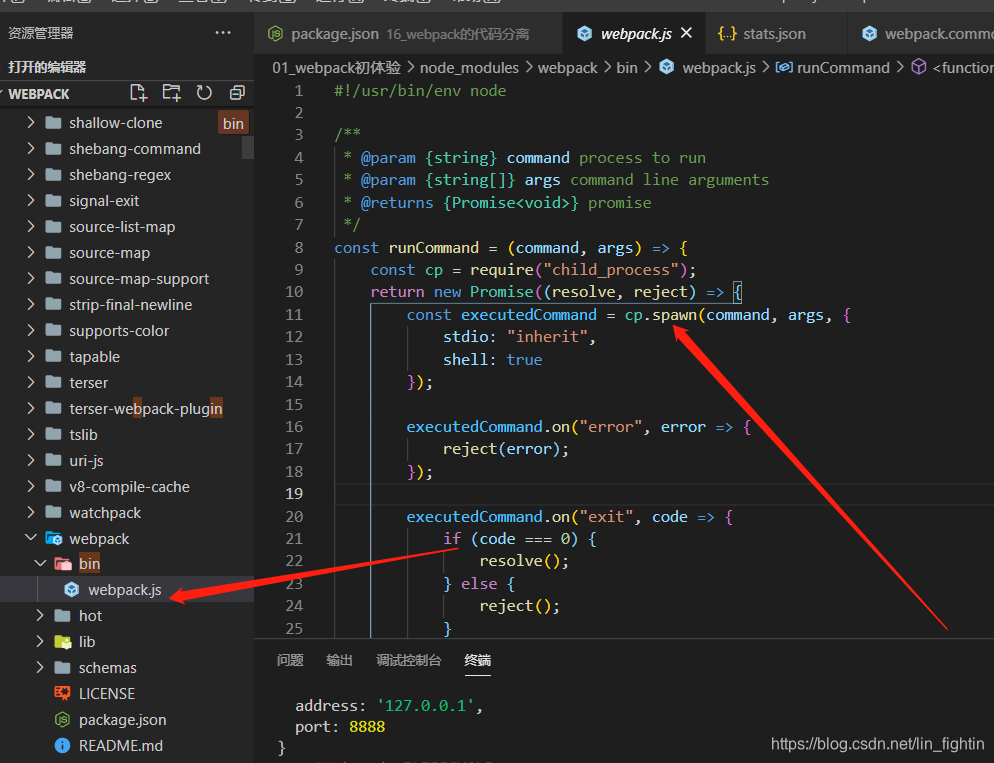Open package.json in the explorer tree

coord(122,720)
